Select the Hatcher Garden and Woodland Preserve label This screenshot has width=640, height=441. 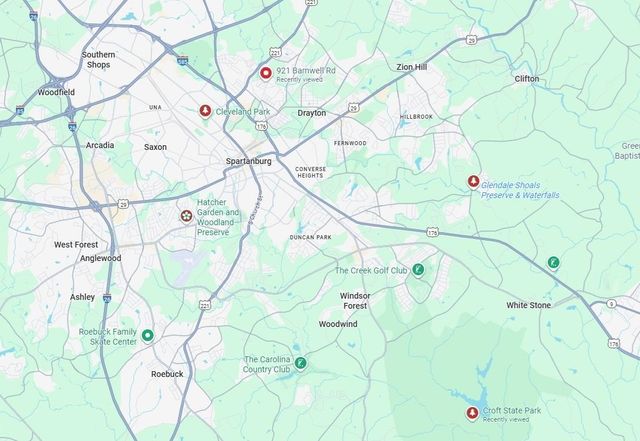click(218, 217)
